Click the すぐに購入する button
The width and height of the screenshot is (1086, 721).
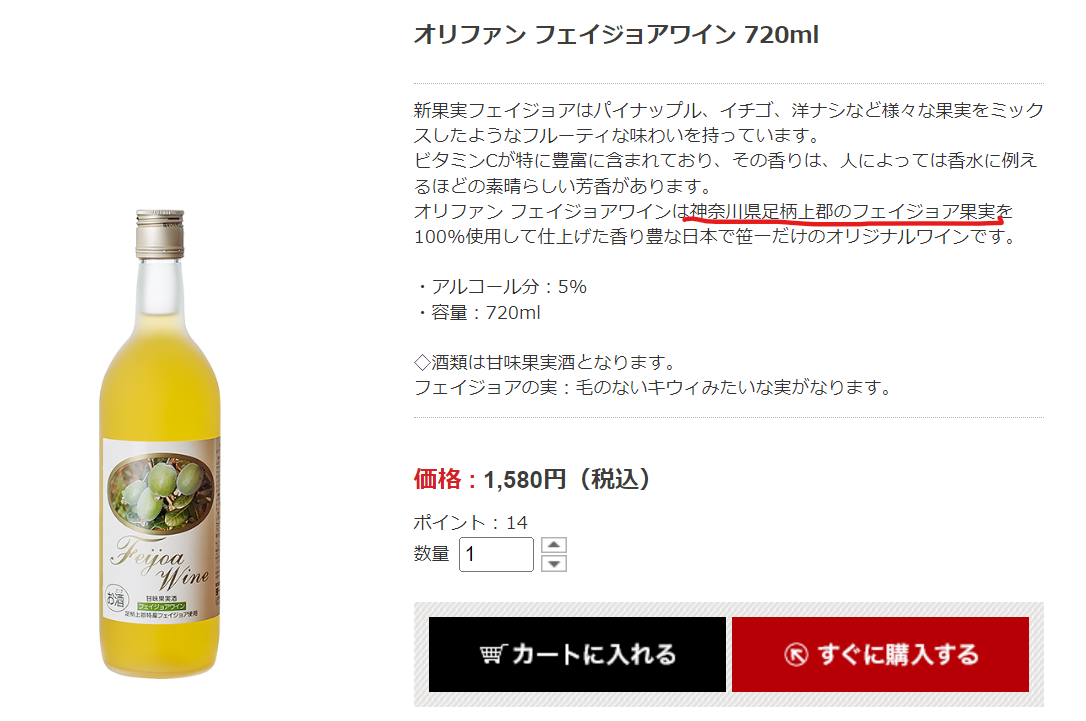pos(880,654)
